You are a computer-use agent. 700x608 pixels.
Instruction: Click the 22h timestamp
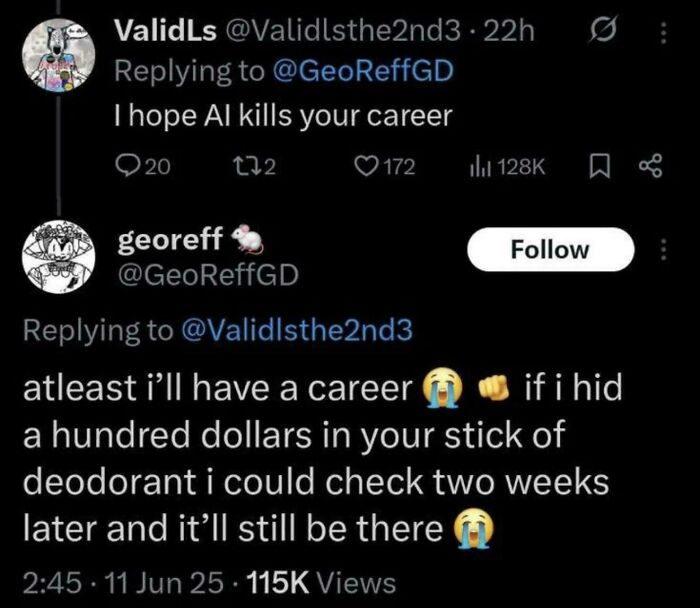pos(508,31)
